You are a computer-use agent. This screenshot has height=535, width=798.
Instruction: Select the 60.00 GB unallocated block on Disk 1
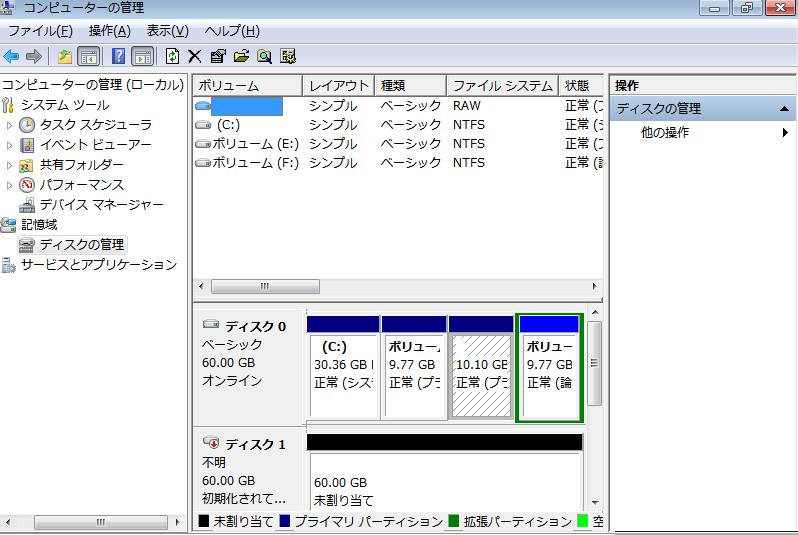tap(445, 470)
